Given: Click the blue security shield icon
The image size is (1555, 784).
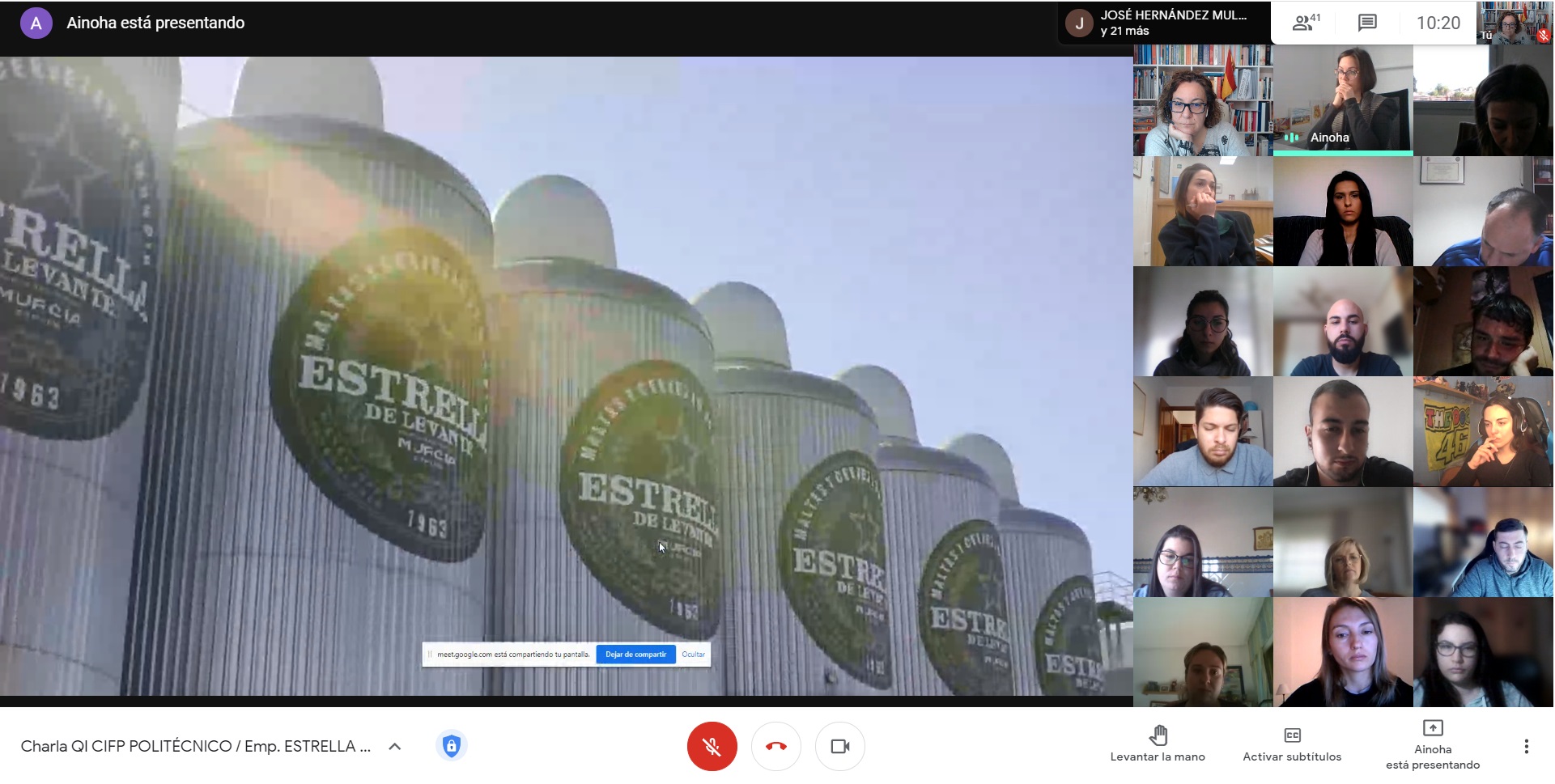Looking at the screenshot, I should (451, 746).
